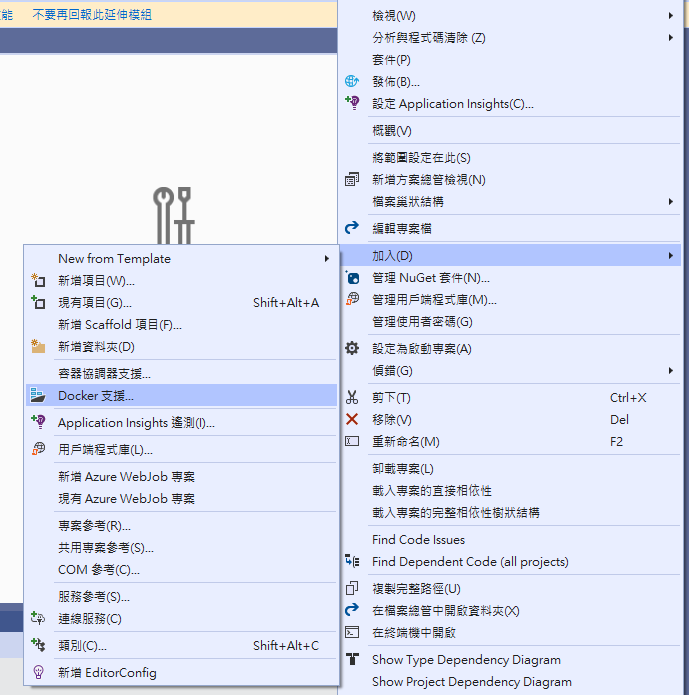Expand the 檢視(W) submenu arrow
This screenshot has width=689, height=695.
coord(671,16)
